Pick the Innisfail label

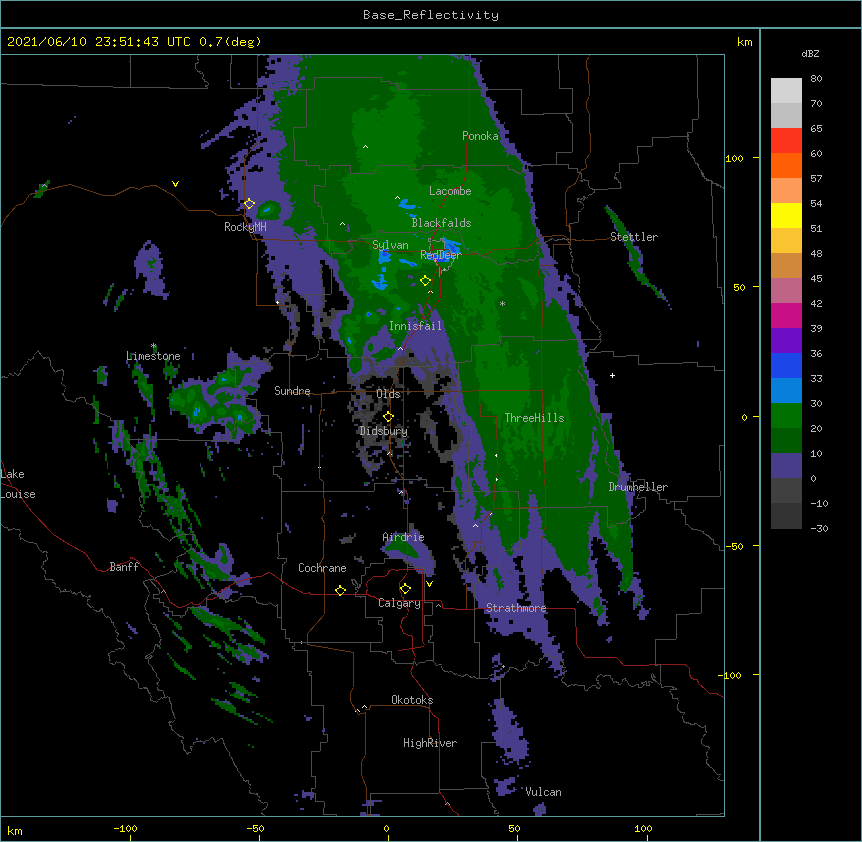click(415, 326)
